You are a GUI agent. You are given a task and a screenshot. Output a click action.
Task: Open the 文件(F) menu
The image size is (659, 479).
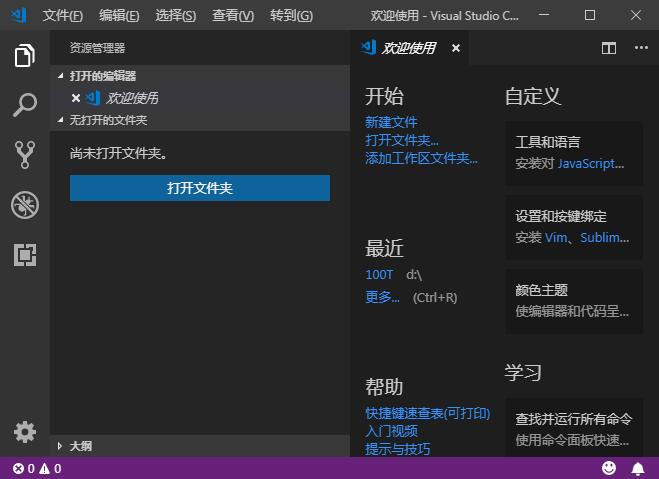tap(63, 16)
